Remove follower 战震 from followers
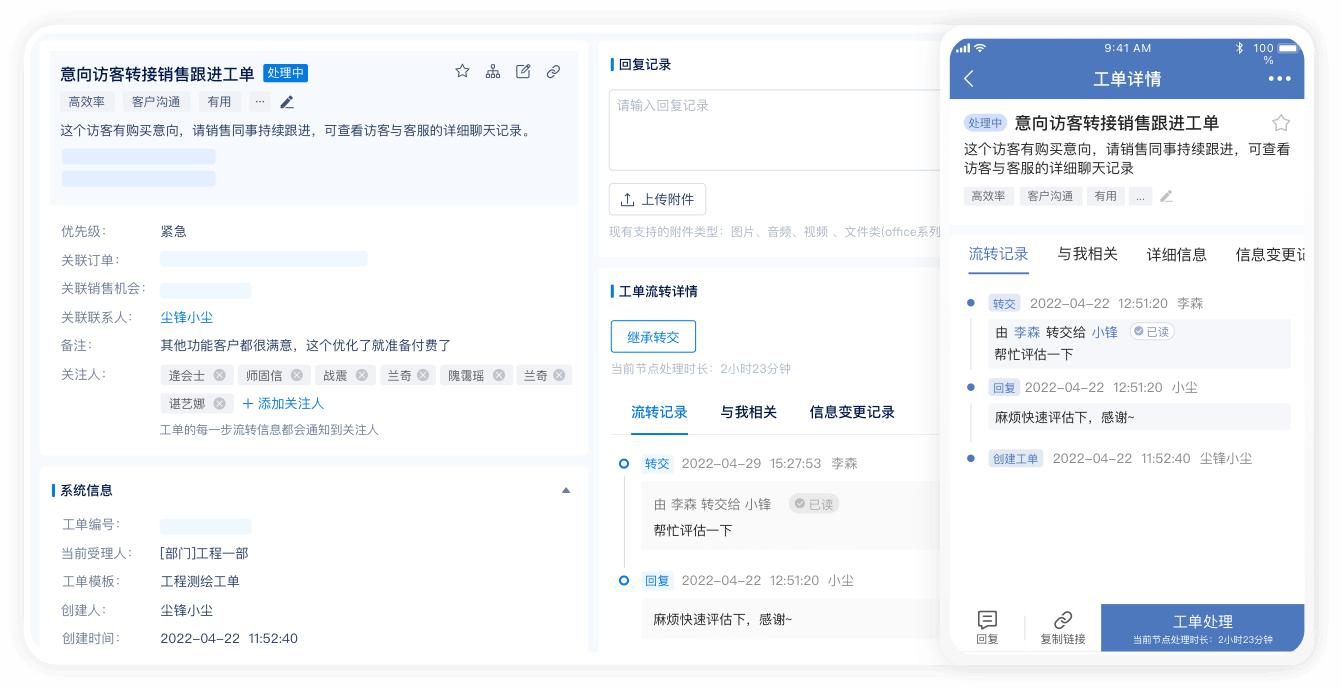The width and height of the screenshot is (1342, 690). [x=362, y=375]
